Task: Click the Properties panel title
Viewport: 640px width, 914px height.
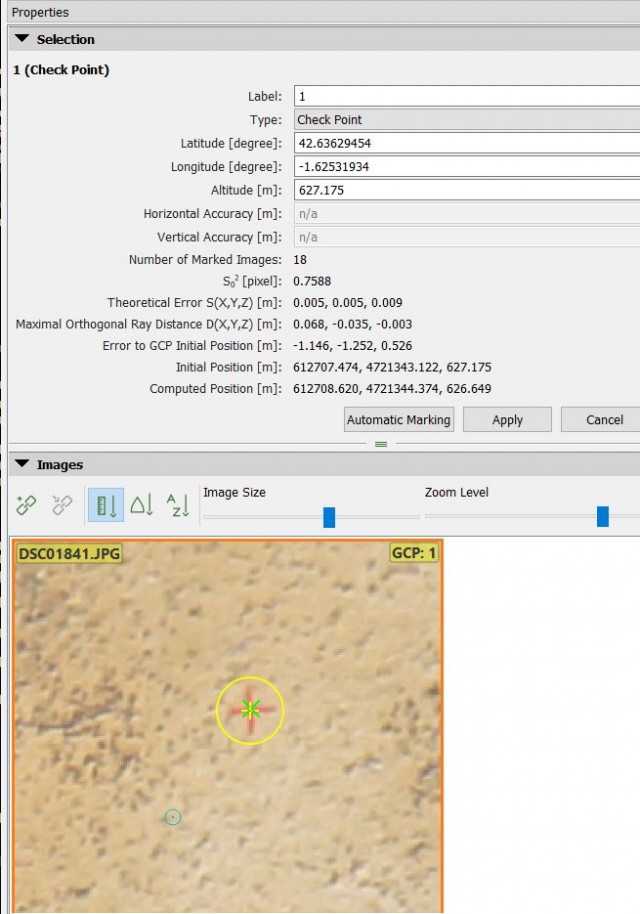Action: pyautogui.click(x=40, y=12)
